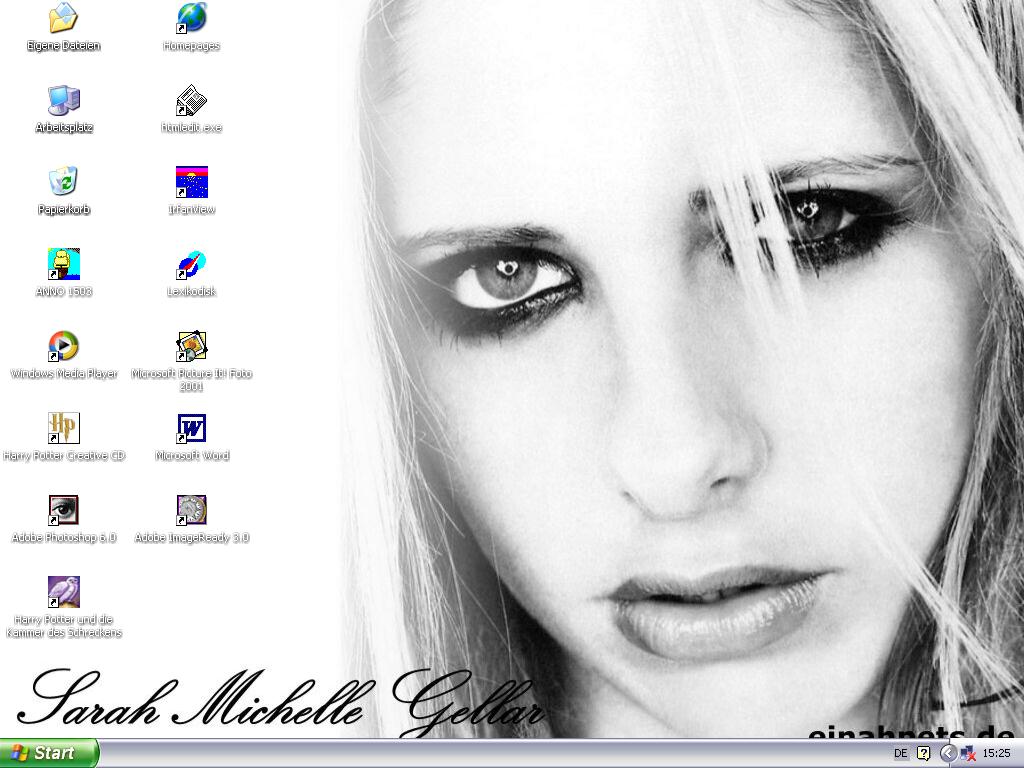Image resolution: width=1024 pixels, height=768 pixels.
Task: Select the Windows Media Player icon
Action: point(63,346)
